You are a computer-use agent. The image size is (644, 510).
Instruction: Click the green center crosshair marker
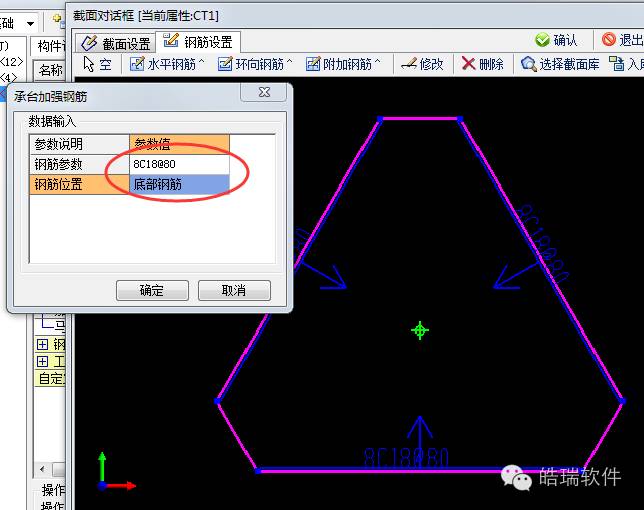point(420,330)
